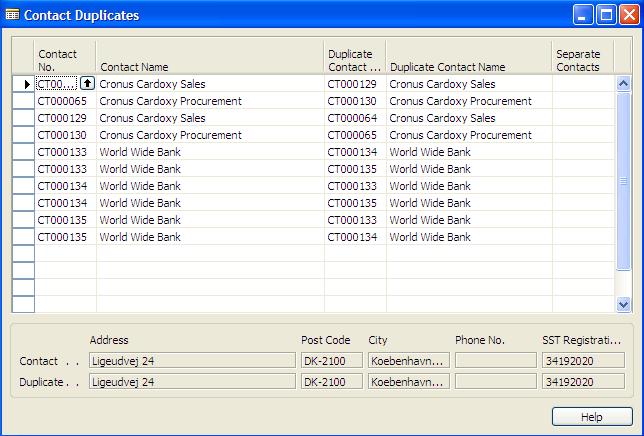Close the Contact Duplicates window
The image size is (644, 436).
point(629,15)
